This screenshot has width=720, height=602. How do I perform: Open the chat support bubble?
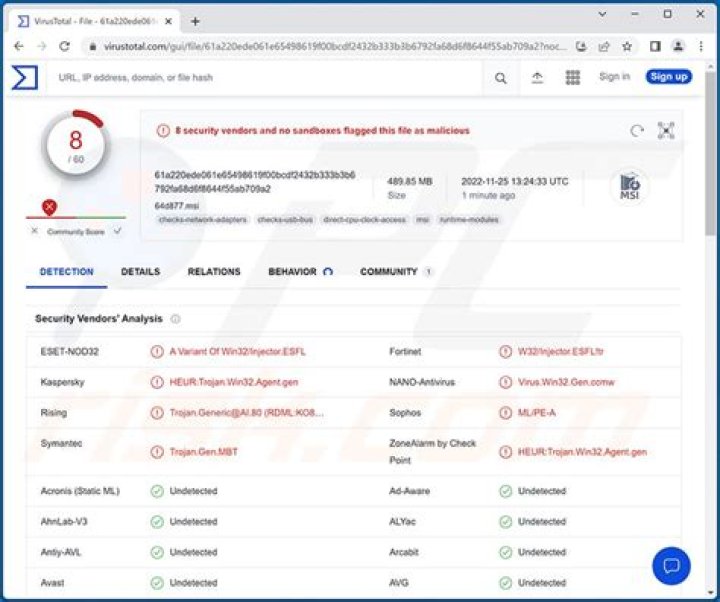click(x=671, y=565)
